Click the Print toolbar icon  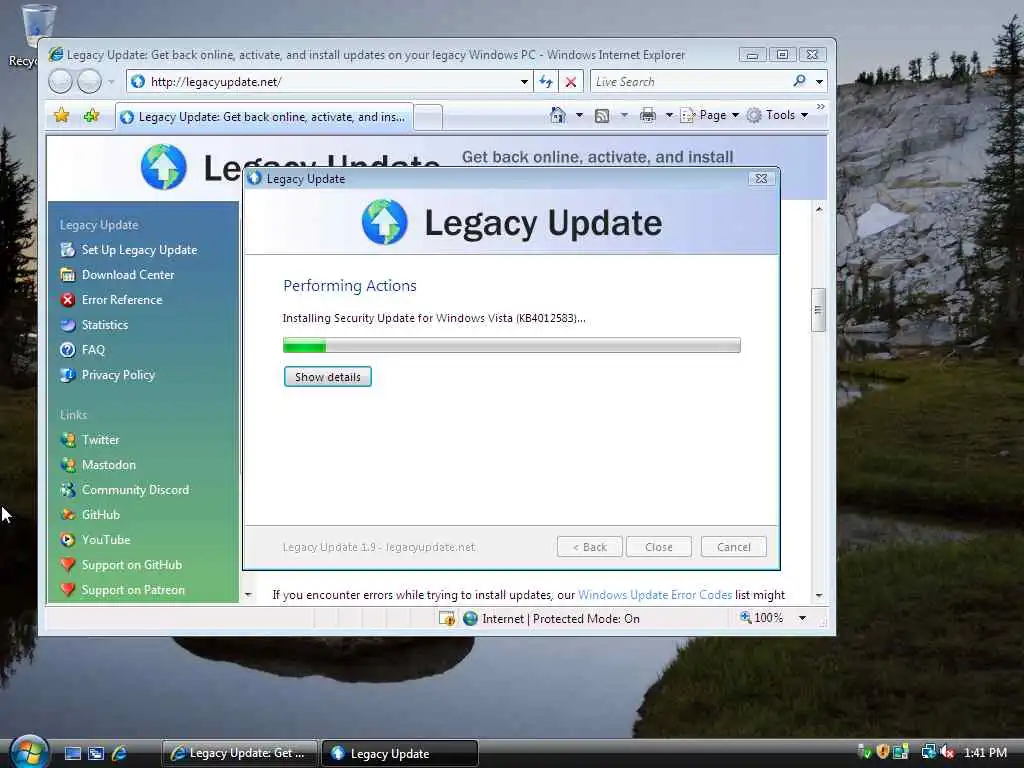647,116
